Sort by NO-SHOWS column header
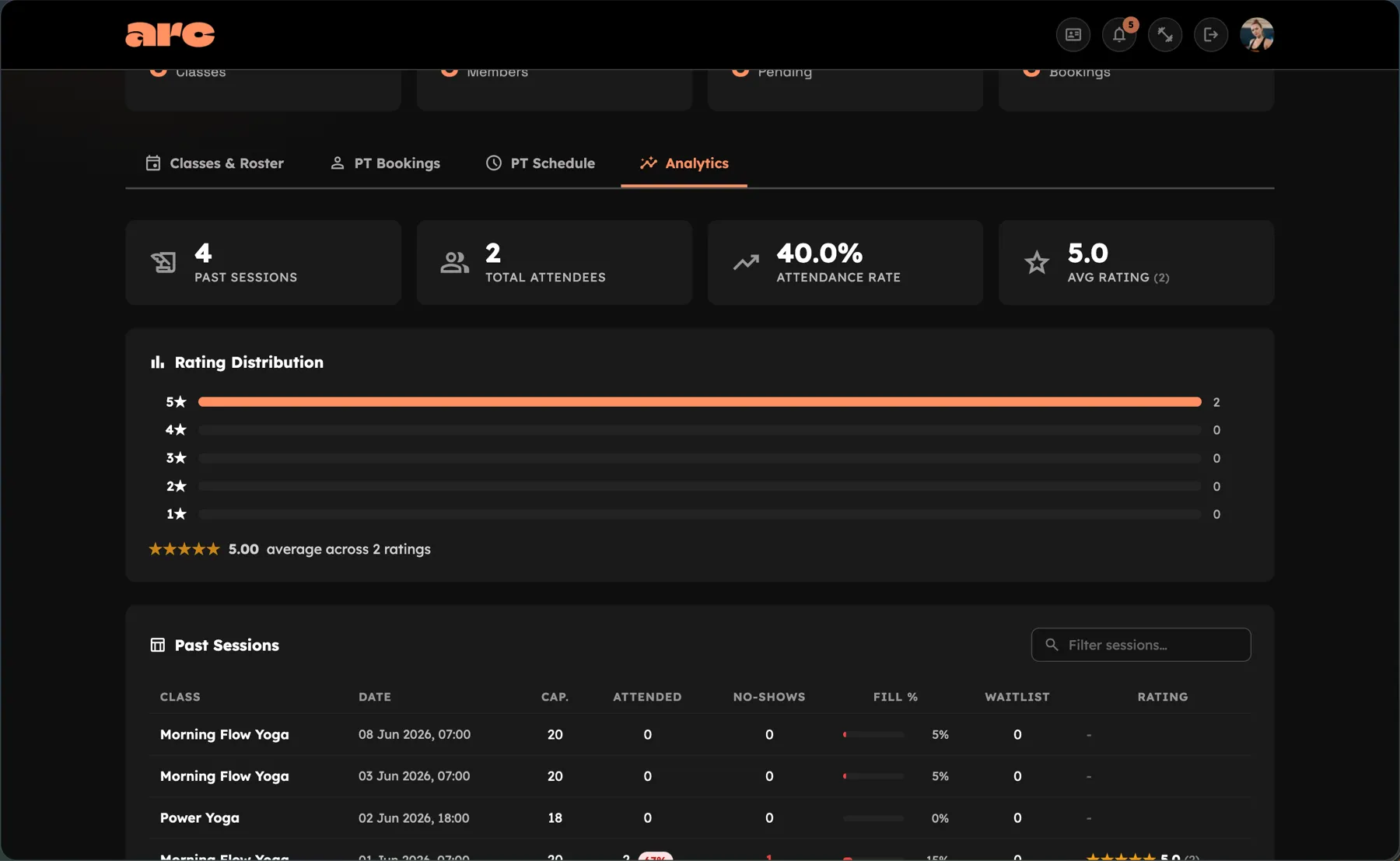This screenshot has height=861, width=1400. point(769,697)
